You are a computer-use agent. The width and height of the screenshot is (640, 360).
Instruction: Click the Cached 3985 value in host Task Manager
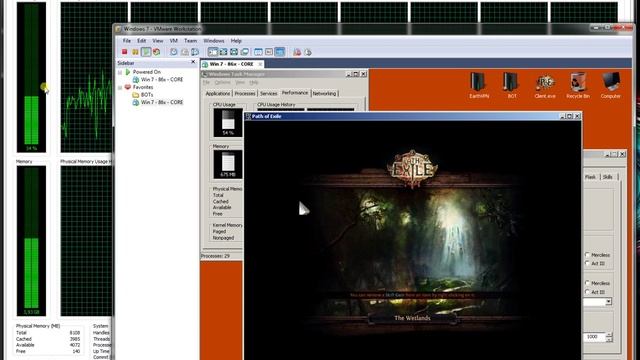click(x=75, y=339)
